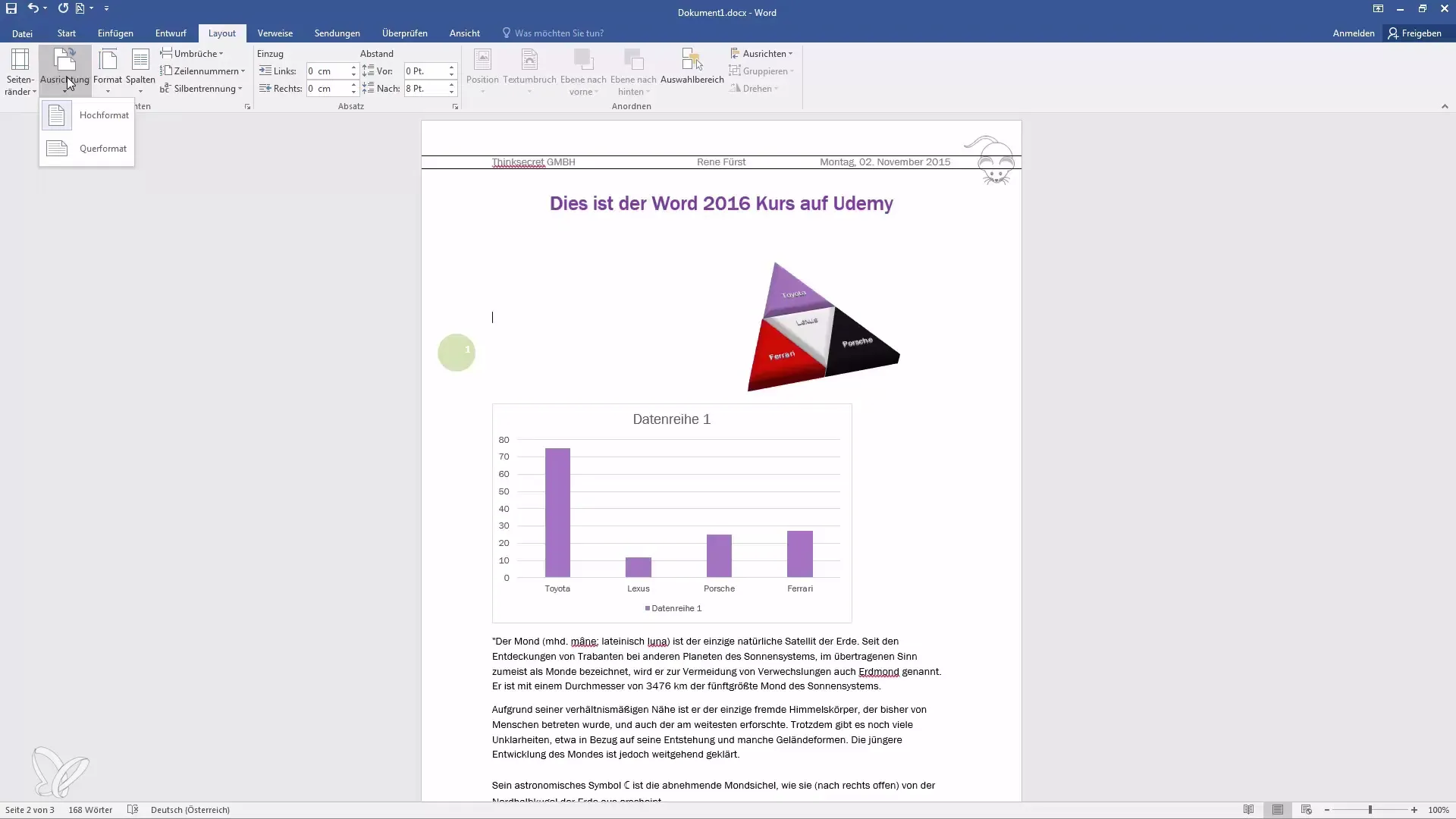The width and height of the screenshot is (1456, 819).
Task: Click the zoom slider handle
Action: 1370,810
